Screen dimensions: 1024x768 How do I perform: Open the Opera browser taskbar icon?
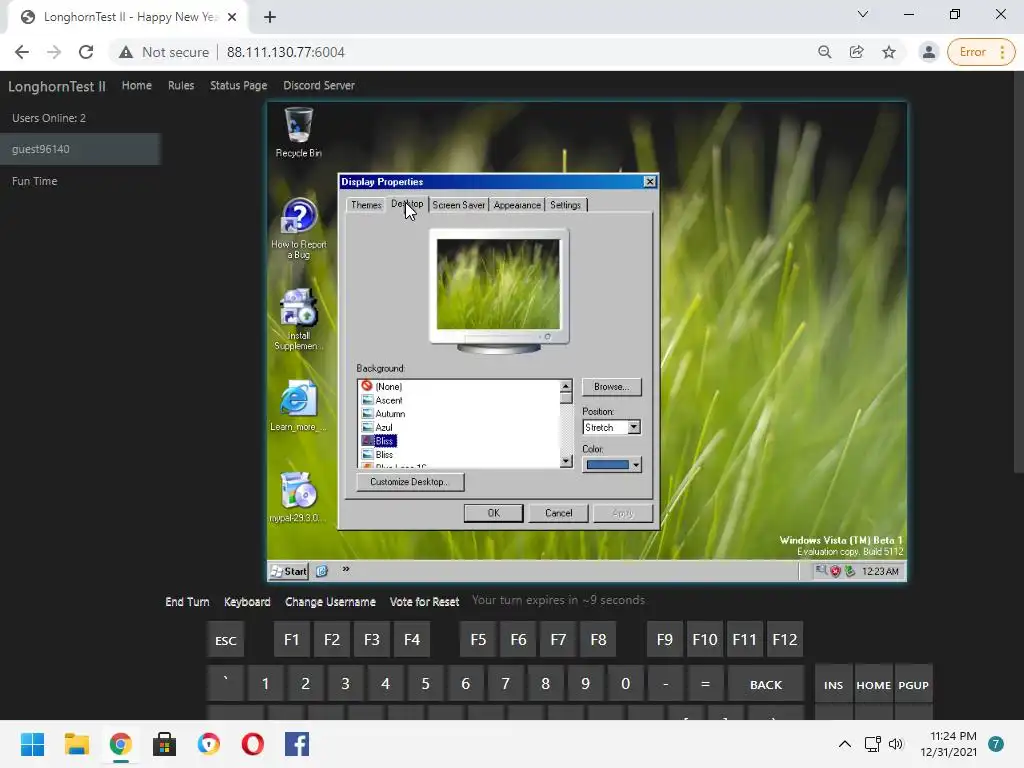(253, 744)
